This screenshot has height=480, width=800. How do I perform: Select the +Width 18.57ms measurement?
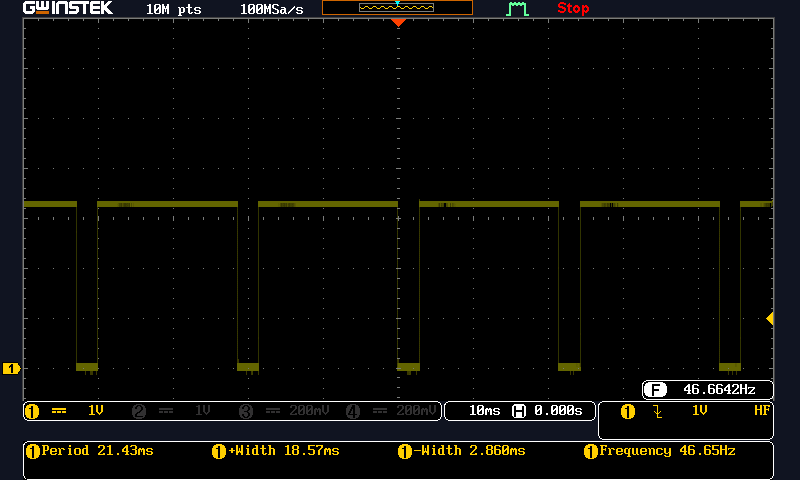[x=284, y=451]
